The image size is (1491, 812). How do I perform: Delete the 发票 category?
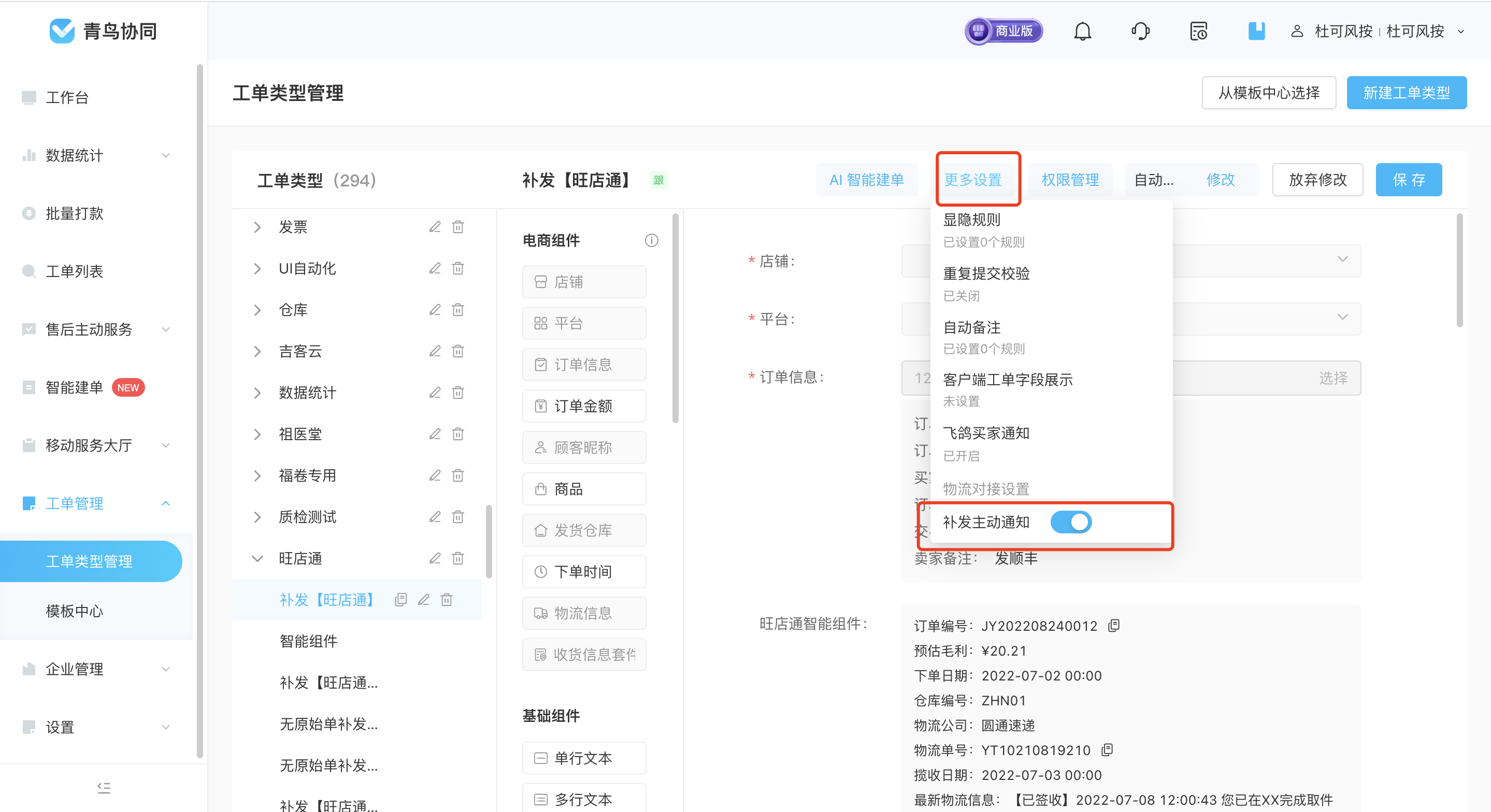458,227
